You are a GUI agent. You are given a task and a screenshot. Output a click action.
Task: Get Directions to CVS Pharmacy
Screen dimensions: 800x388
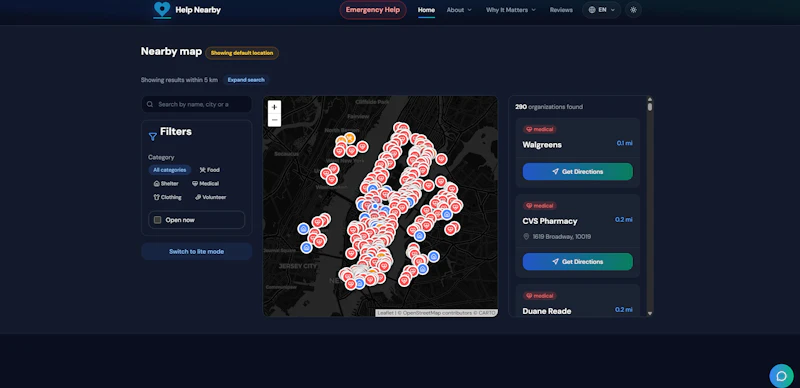[x=578, y=261]
